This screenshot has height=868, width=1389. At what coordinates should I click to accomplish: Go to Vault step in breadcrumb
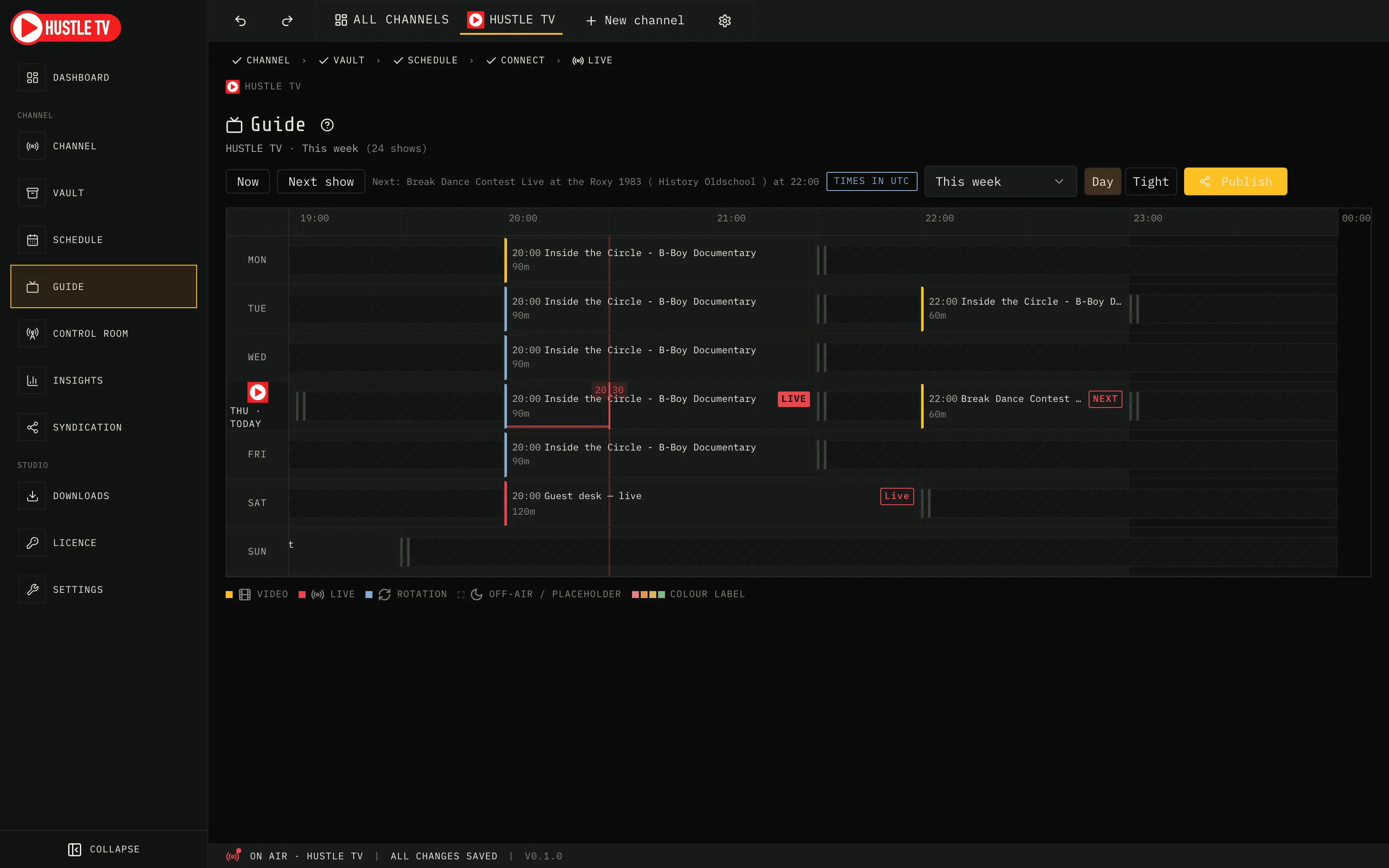(x=342, y=60)
